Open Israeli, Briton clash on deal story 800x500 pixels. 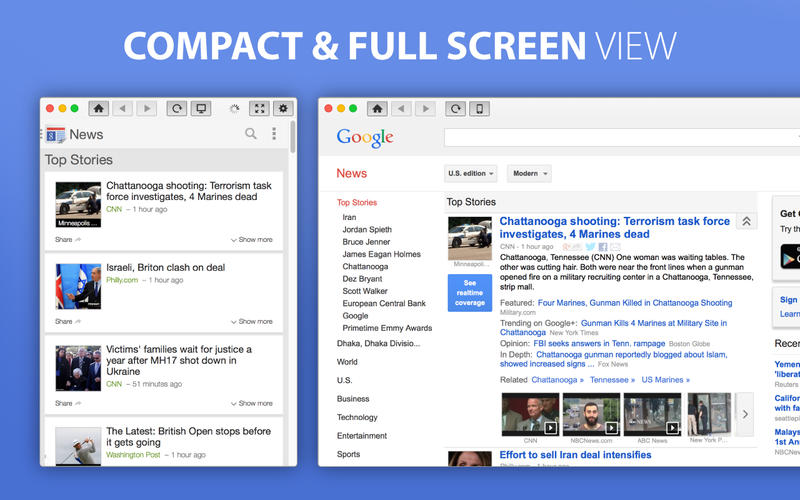165,267
